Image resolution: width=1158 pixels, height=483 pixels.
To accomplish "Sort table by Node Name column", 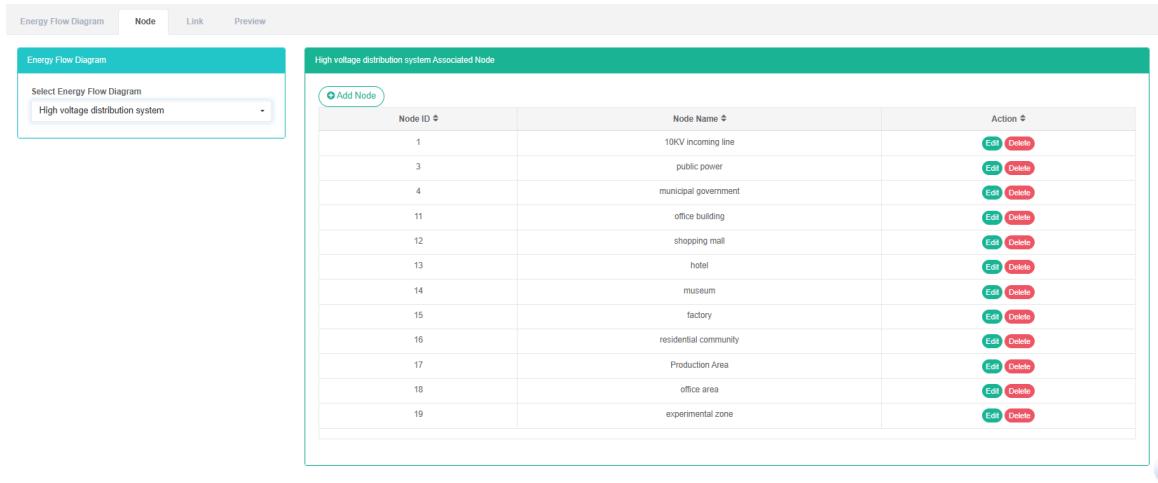I will [x=699, y=119].
